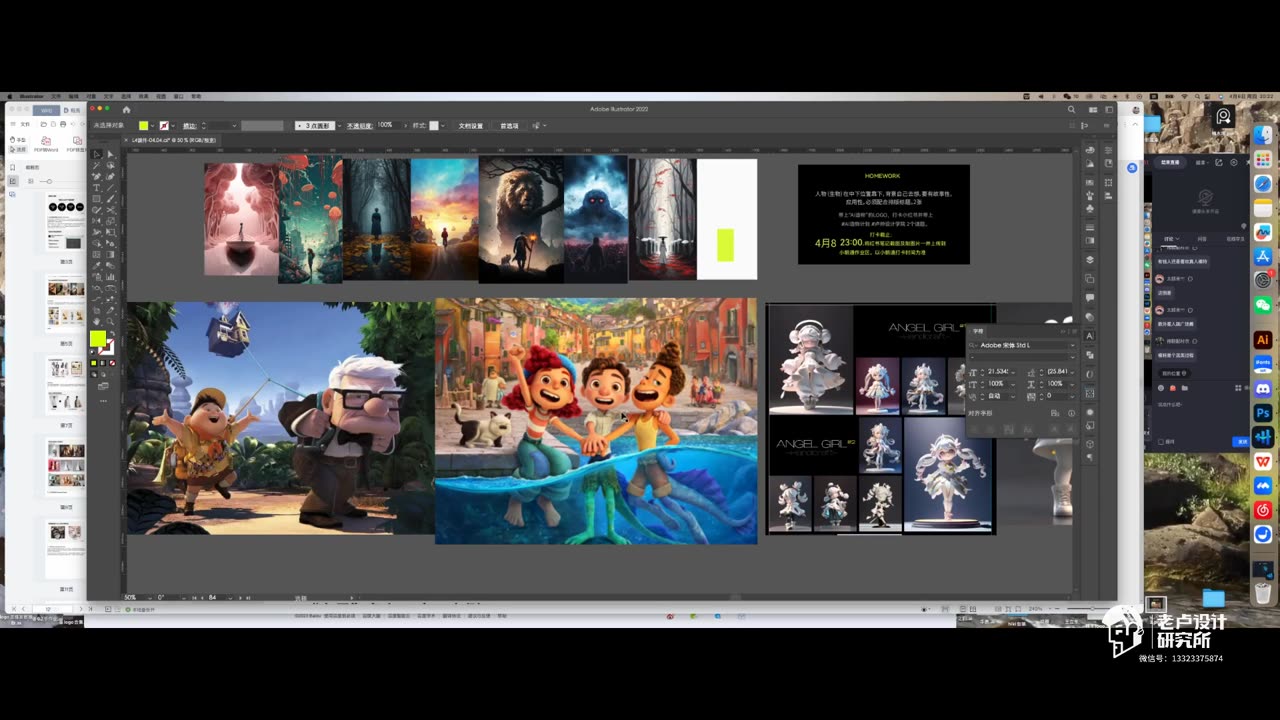Click the blue 发送 send button in chat

(1242, 441)
